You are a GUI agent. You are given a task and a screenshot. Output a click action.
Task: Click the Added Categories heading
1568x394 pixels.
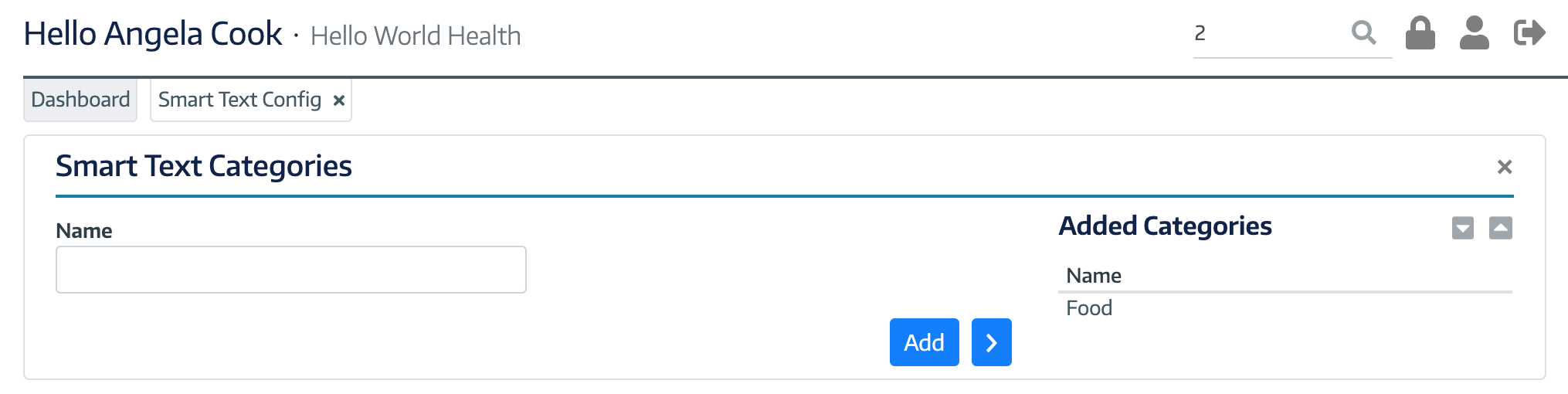point(1165,226)
